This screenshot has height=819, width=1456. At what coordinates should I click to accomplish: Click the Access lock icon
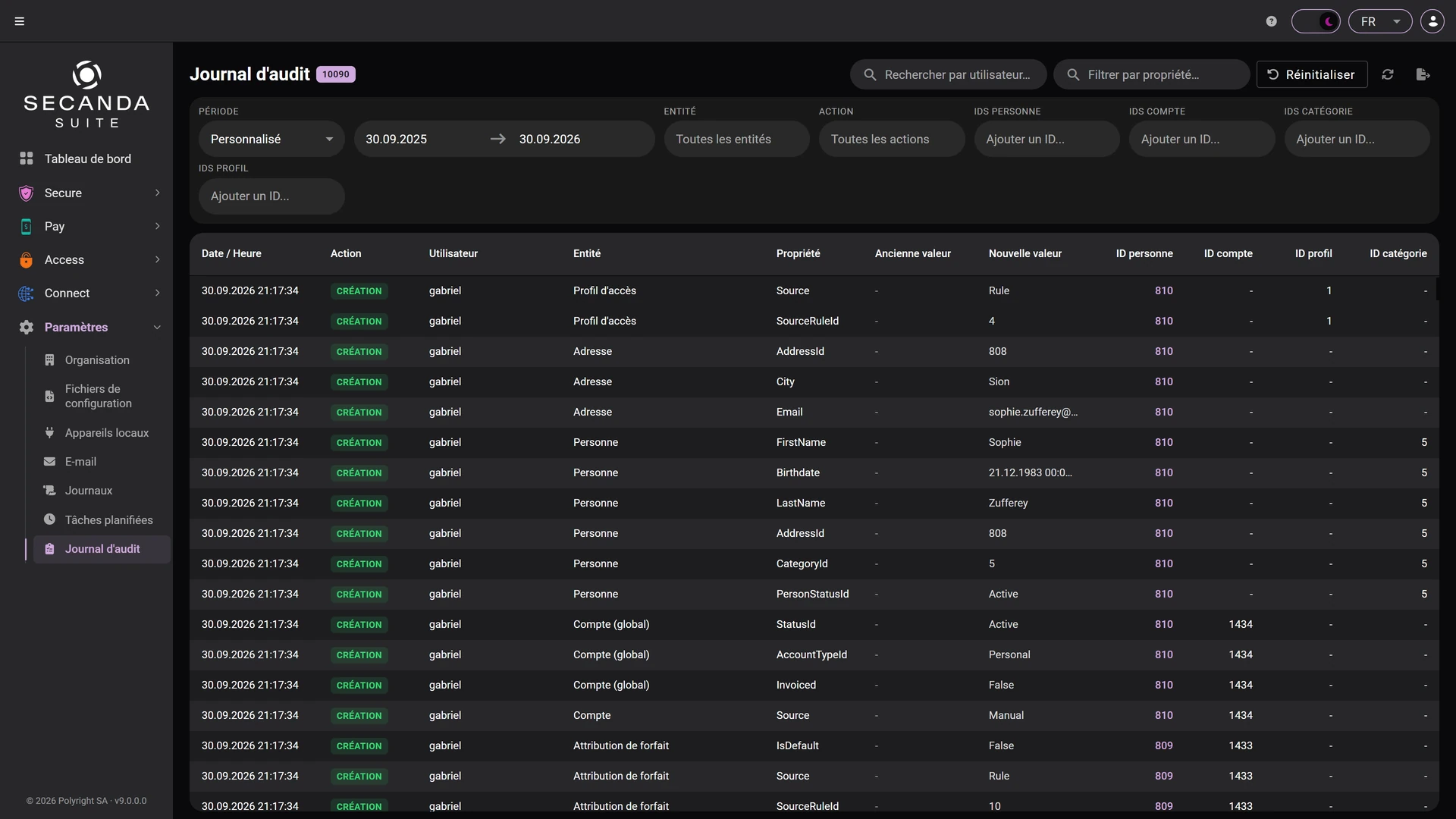(27, 259)
